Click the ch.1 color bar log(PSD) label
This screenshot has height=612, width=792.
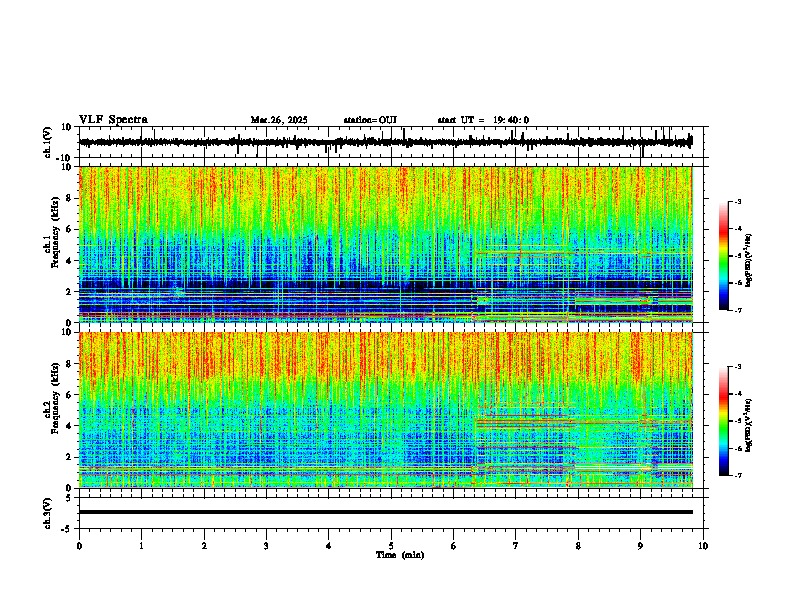(x=749, y=260)
